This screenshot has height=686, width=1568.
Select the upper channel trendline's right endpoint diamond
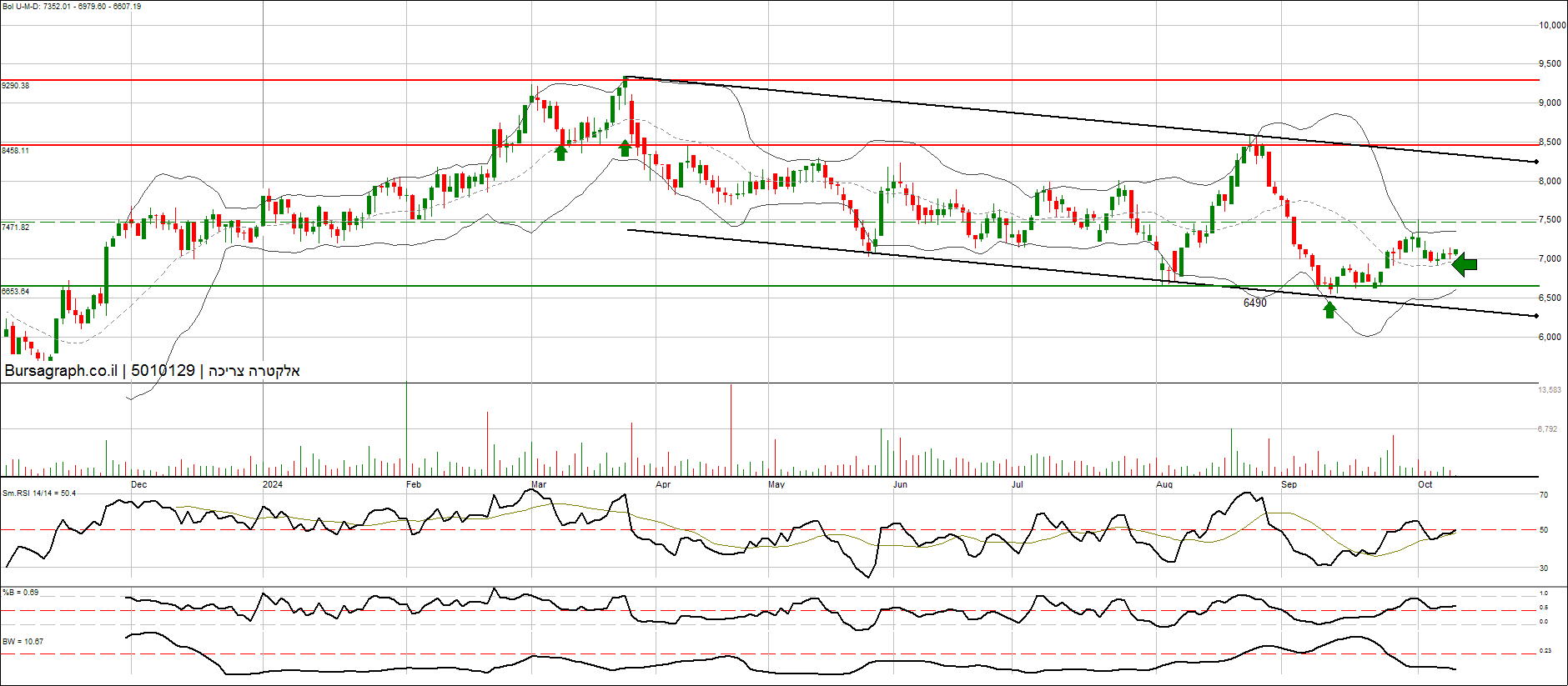pyautogui.click(x=1536, y=162)
